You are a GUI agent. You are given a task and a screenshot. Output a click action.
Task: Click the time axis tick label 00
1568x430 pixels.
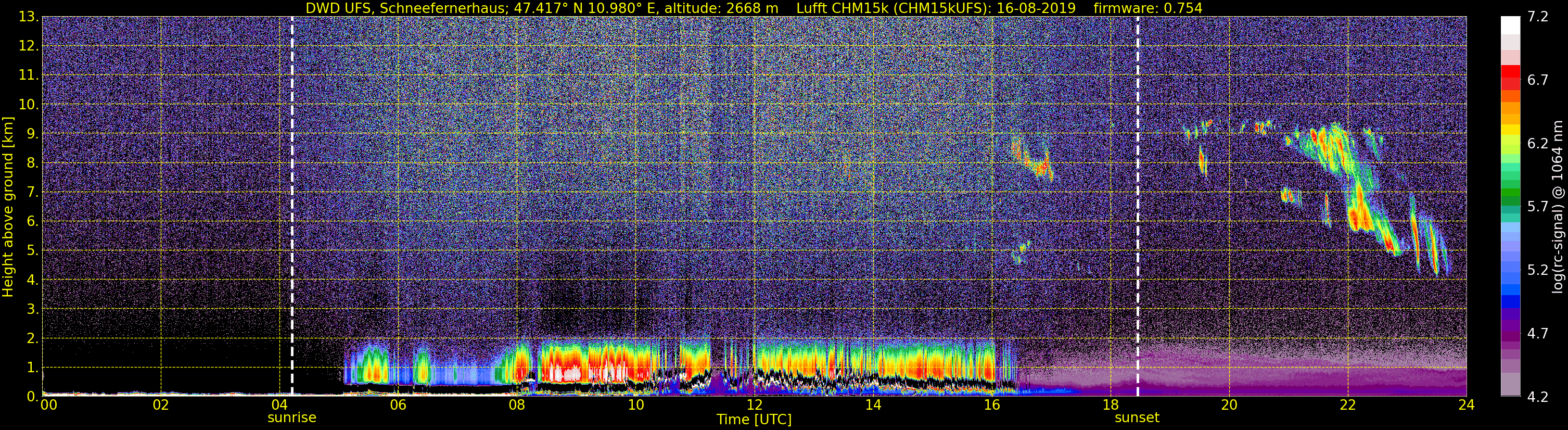[x=49, y=405]
